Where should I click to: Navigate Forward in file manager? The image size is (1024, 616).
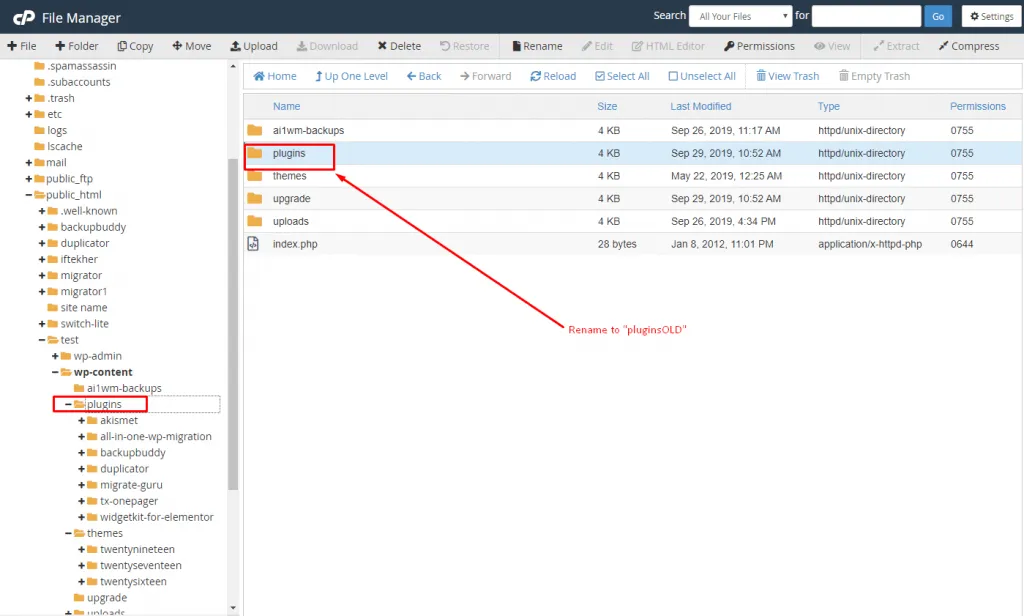pyautogui.click(x=485, y=76)
